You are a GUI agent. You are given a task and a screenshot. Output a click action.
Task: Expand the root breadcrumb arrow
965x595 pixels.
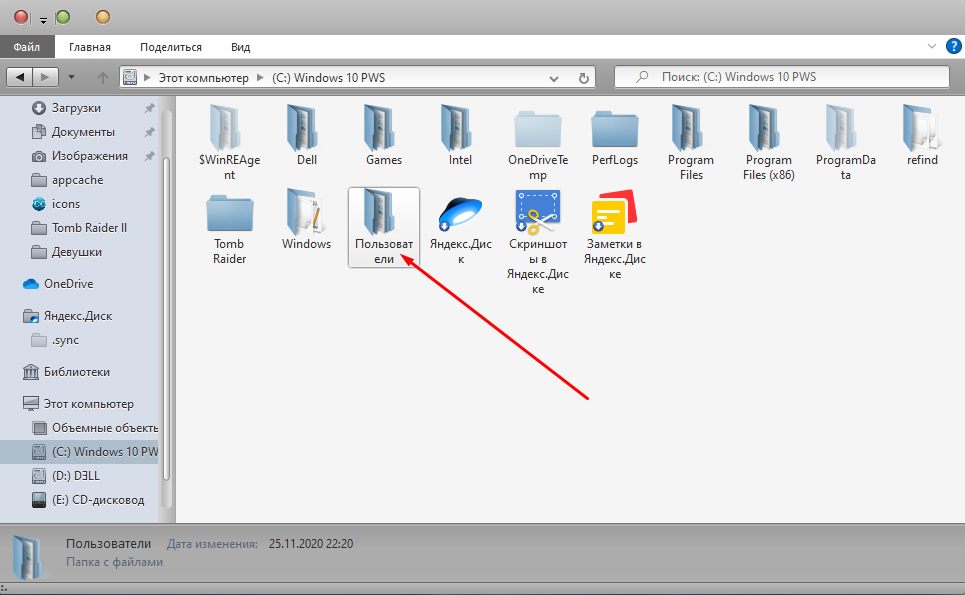[147, 78]
